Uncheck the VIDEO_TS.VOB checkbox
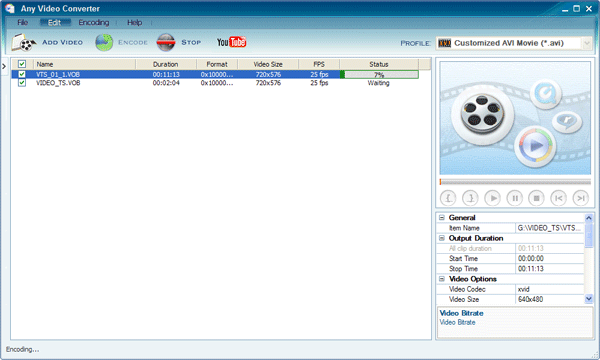This screenshot has width=600, height=360. pos(22,83)
